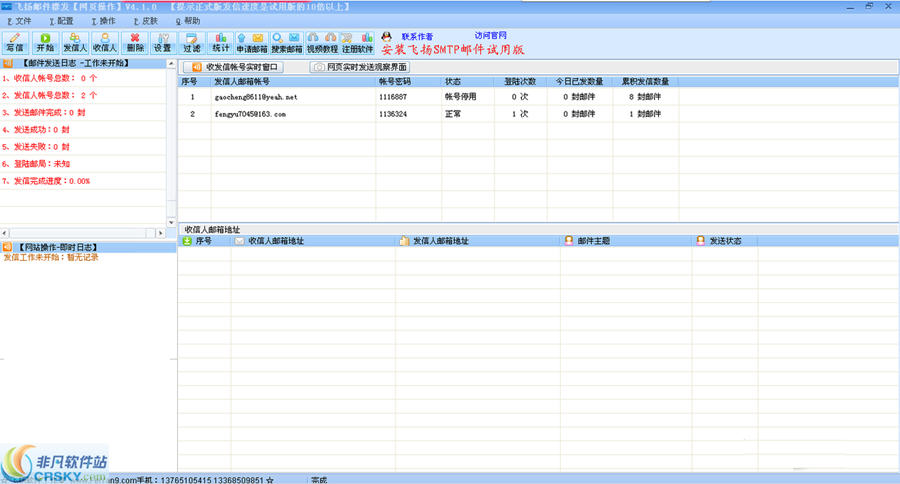Viewport: 900px width, 484px height.
Task: Click the 访问官网 link
Action: (491, 36)
